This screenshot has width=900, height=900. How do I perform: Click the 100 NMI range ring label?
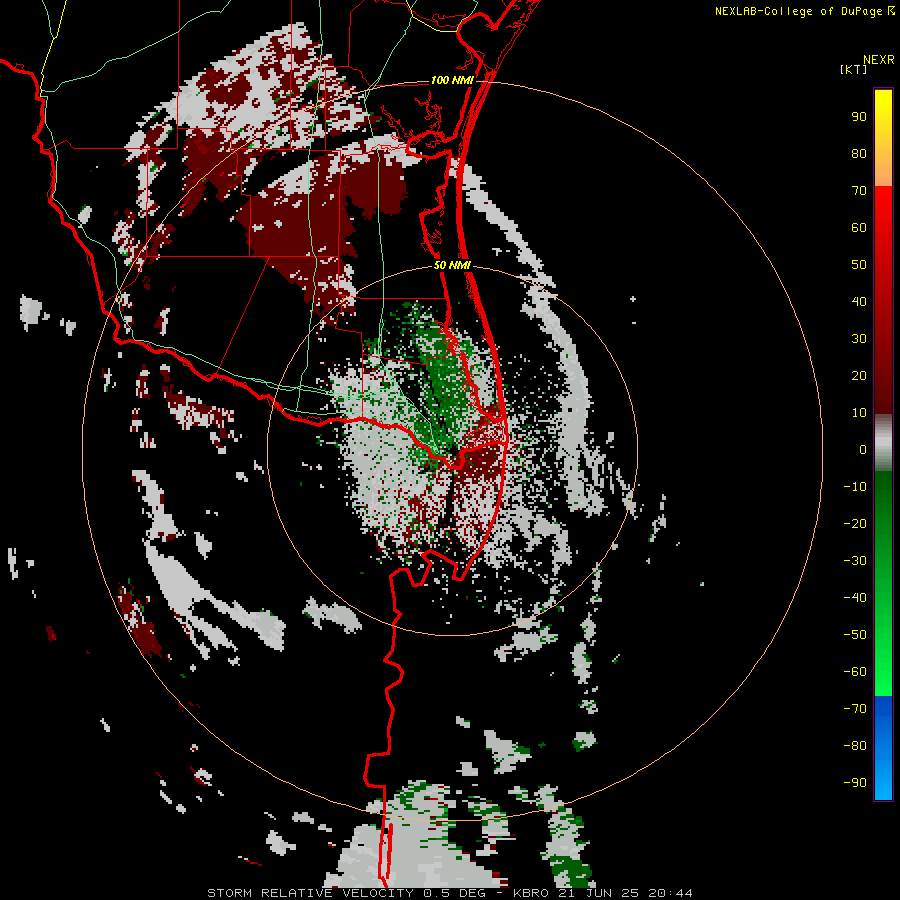pyautogui.click(x=452, y=80)
